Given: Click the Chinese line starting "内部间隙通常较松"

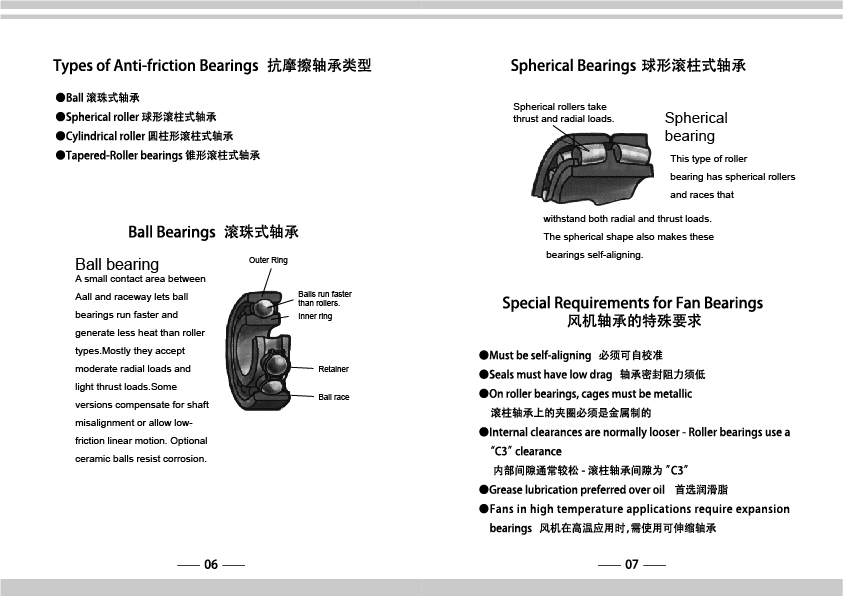Looking at the screenshot, I should [x=591, y=471].
